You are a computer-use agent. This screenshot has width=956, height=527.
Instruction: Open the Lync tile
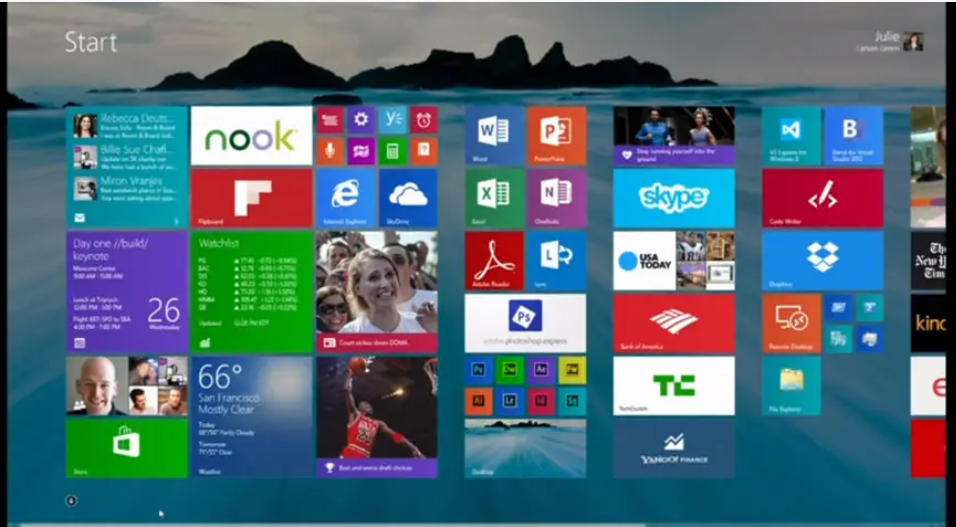[x=557, y=260]
